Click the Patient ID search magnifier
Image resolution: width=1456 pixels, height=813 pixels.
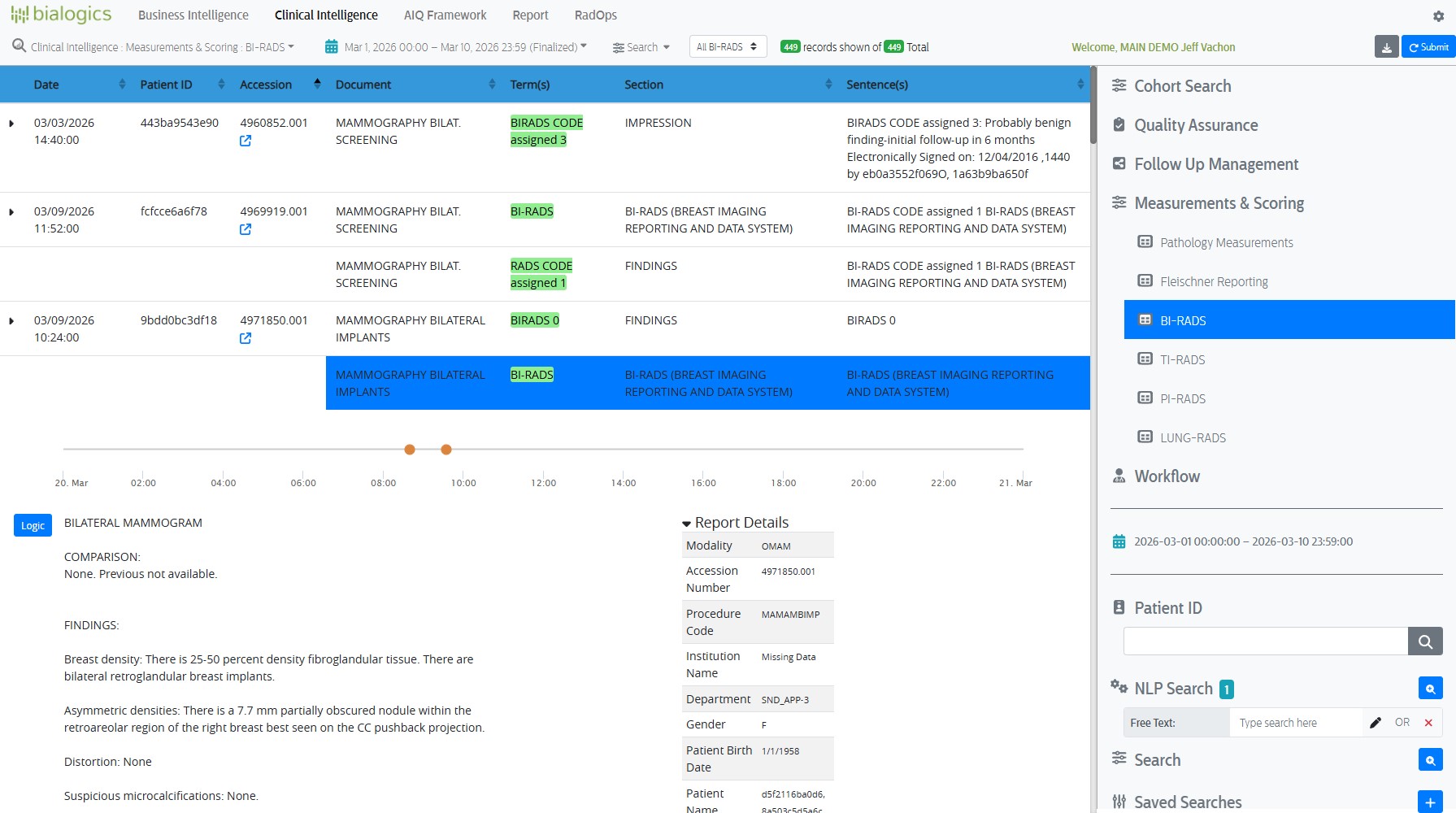point(1425,641)
